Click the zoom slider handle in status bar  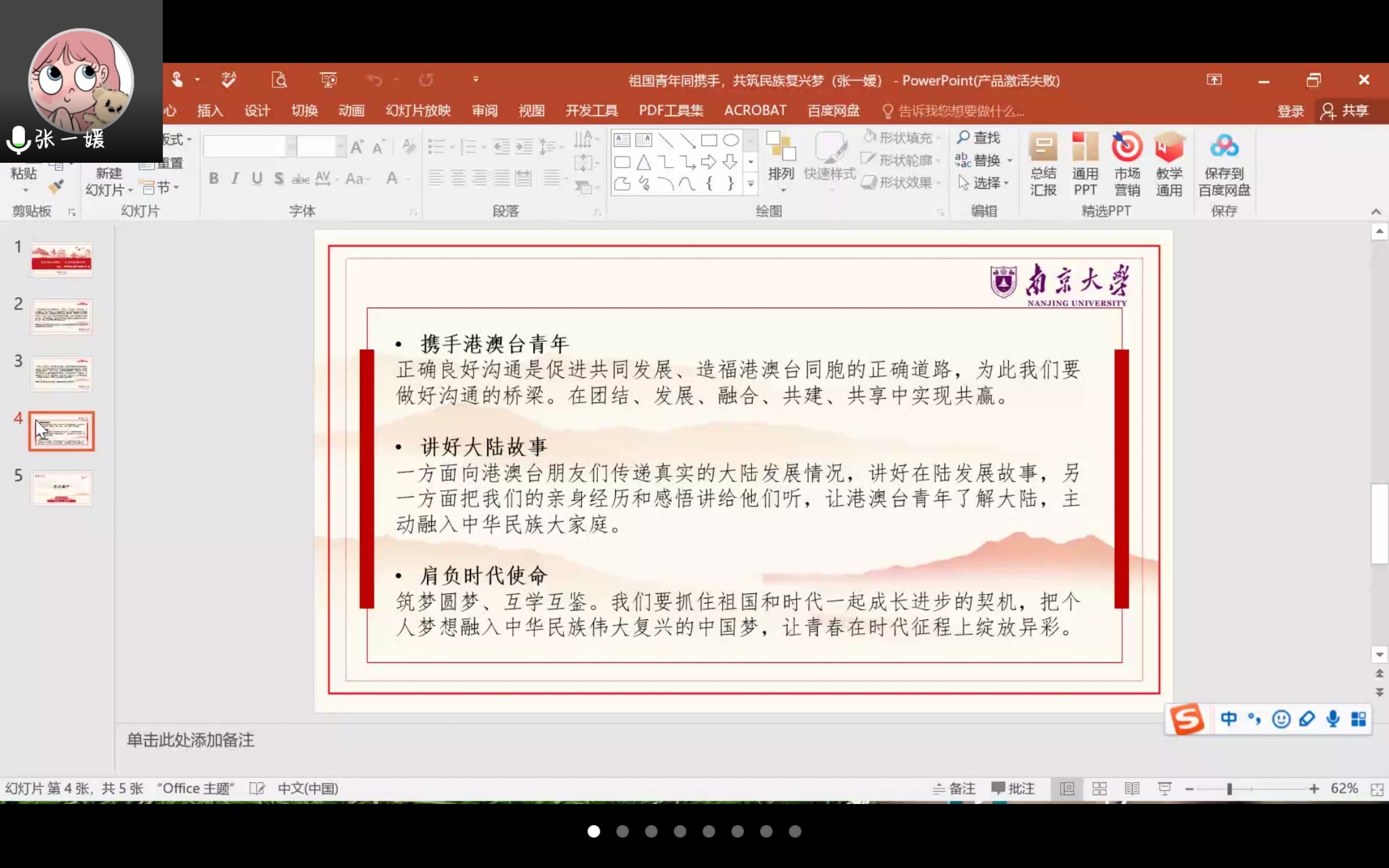[x=1229, y=788]
